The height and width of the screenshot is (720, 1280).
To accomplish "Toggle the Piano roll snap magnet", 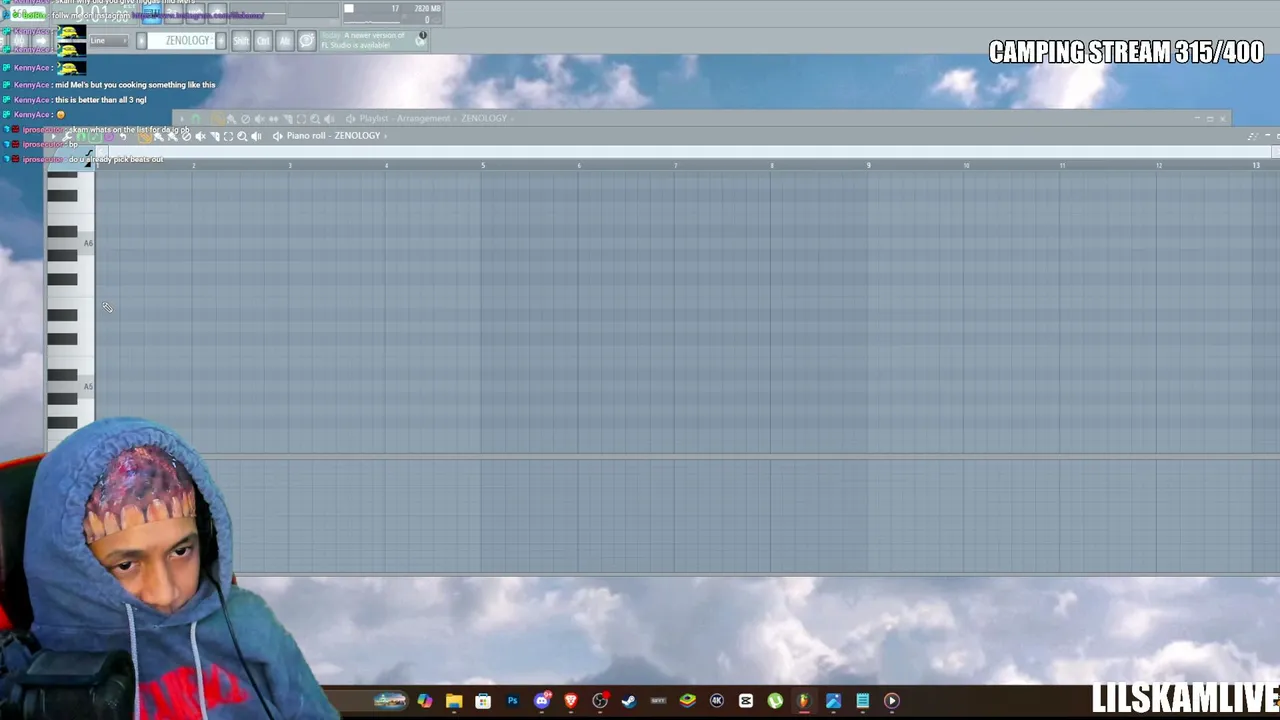I will coord(80,136).
